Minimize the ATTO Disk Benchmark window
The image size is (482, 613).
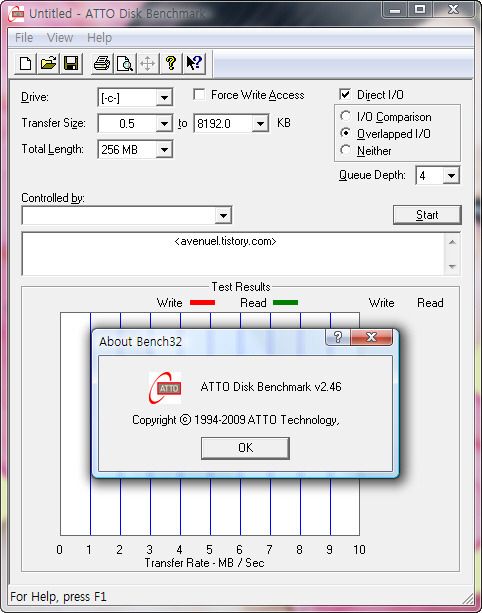pos(395,10)
